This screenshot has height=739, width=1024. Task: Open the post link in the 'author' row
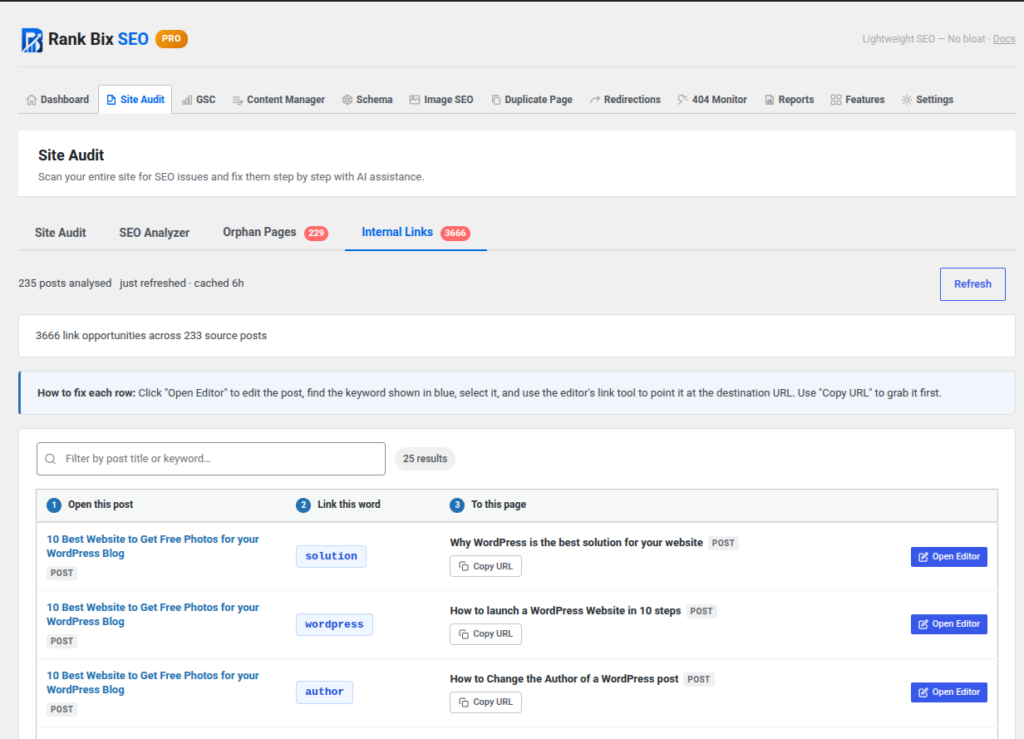coord(153,682)
